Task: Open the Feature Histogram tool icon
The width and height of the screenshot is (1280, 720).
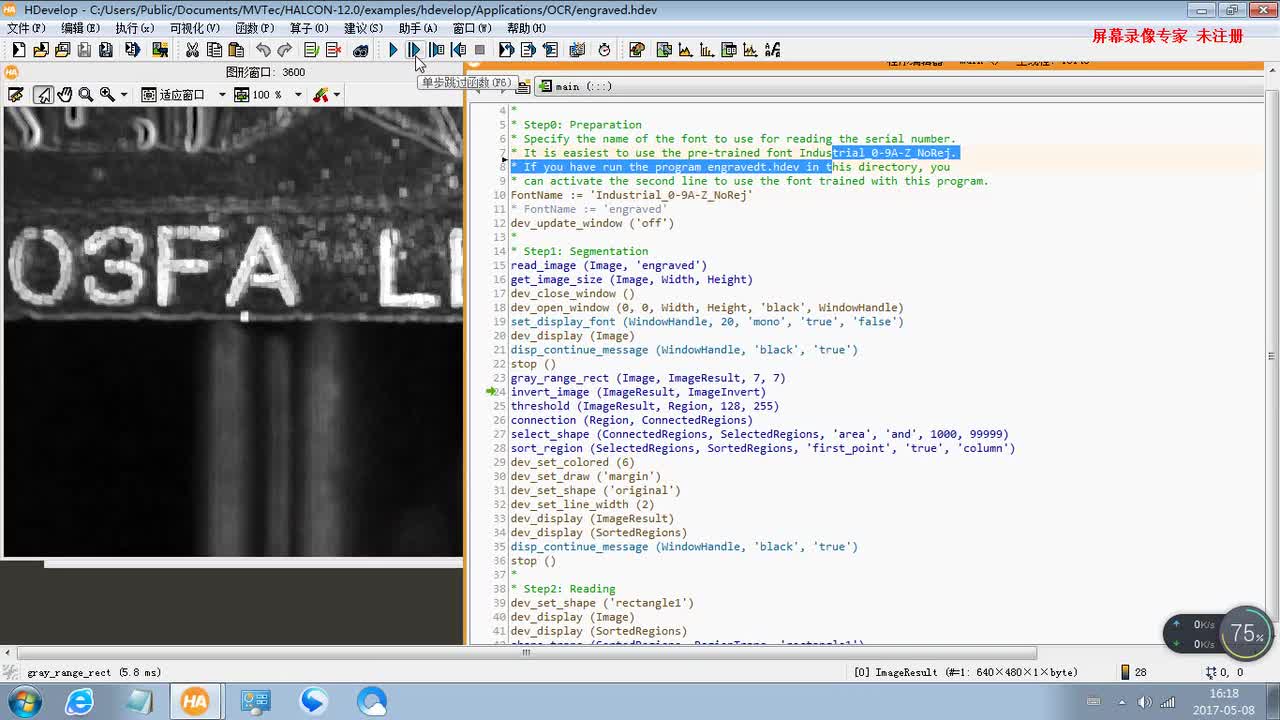Action: coord(707,50)
